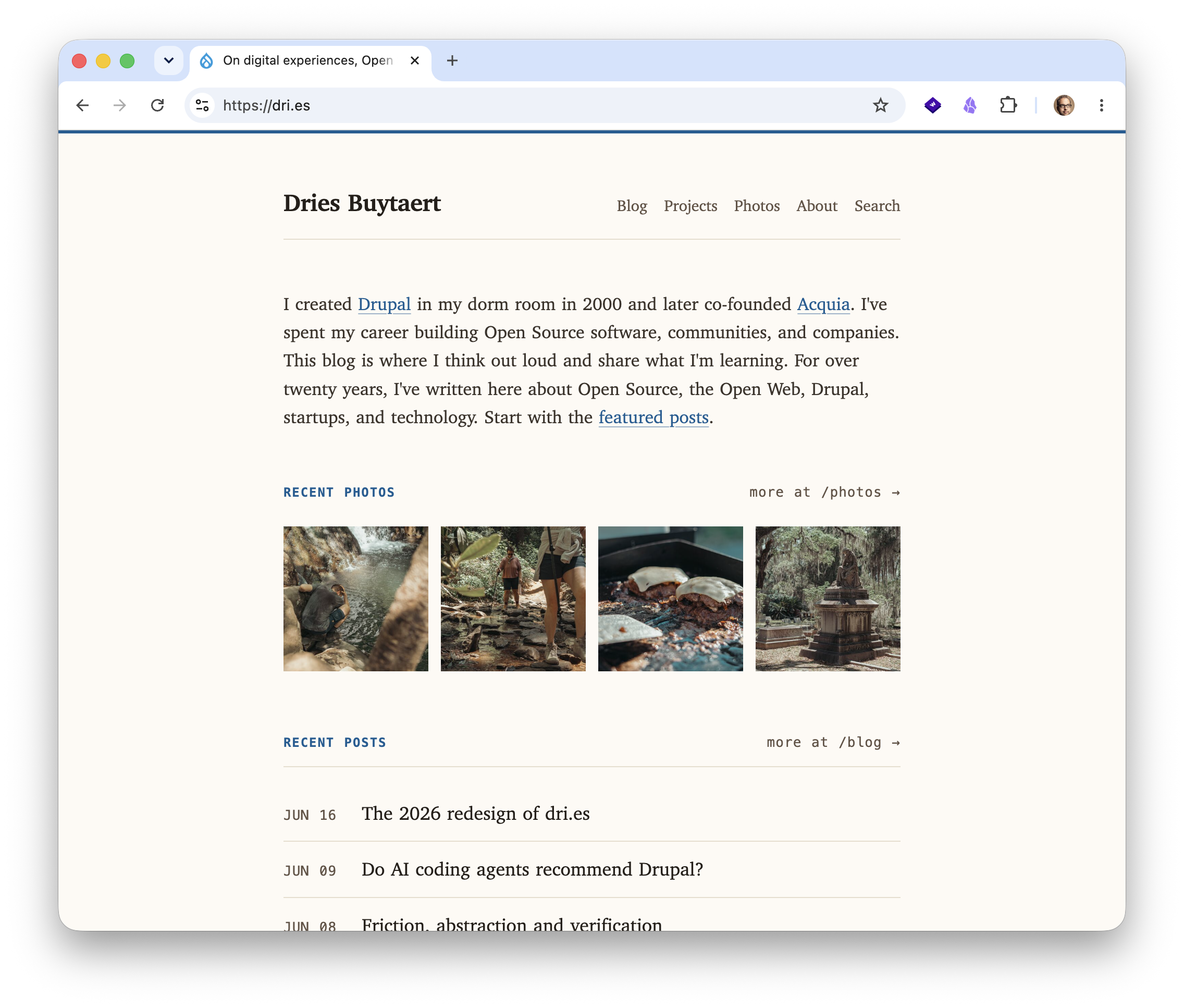
Task: Open the hikers crossing stream photo
Action: [513, 598]
